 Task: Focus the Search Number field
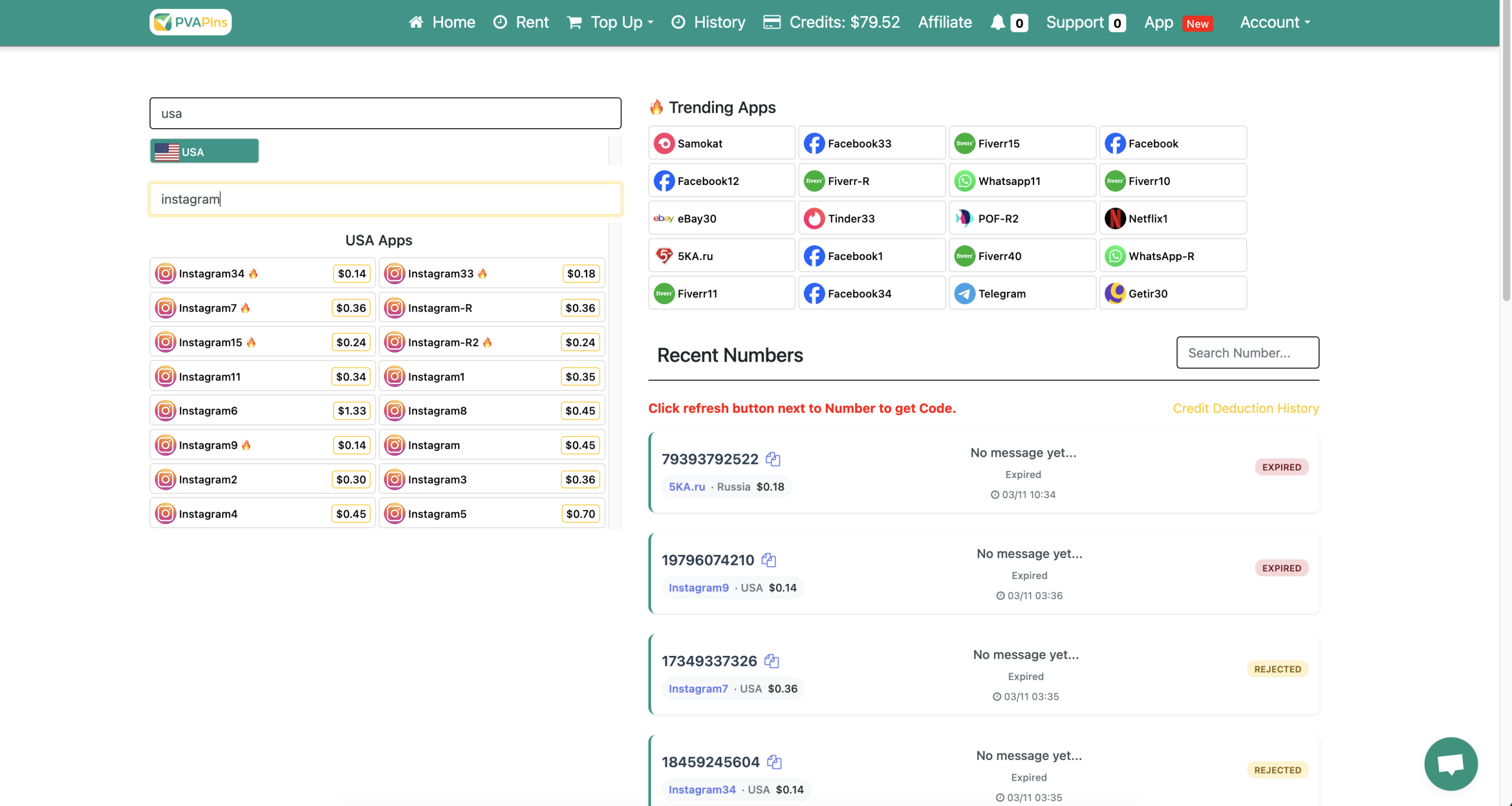tap(1247, 353)
